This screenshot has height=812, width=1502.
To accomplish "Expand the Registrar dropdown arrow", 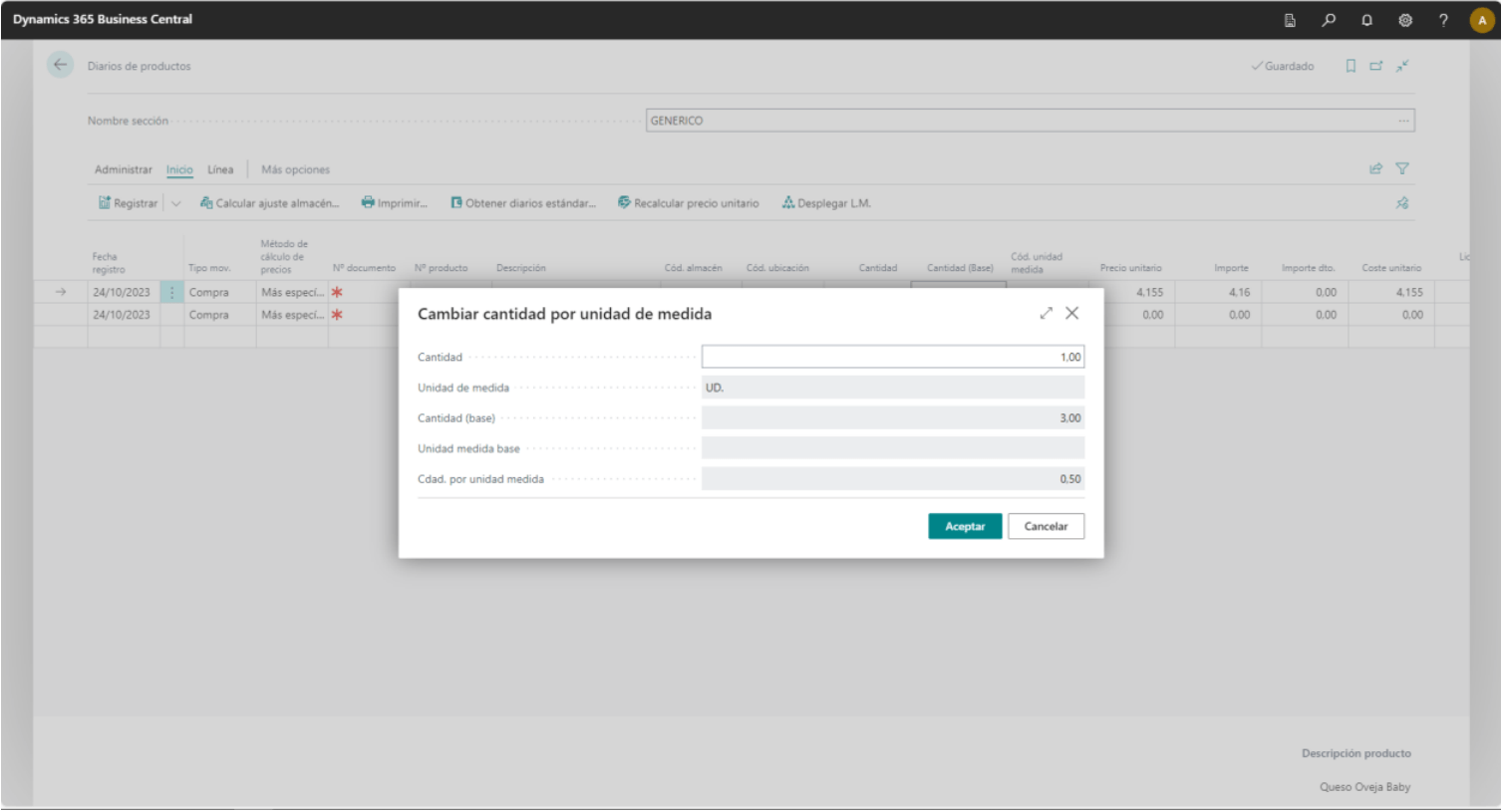I will 176,204.
